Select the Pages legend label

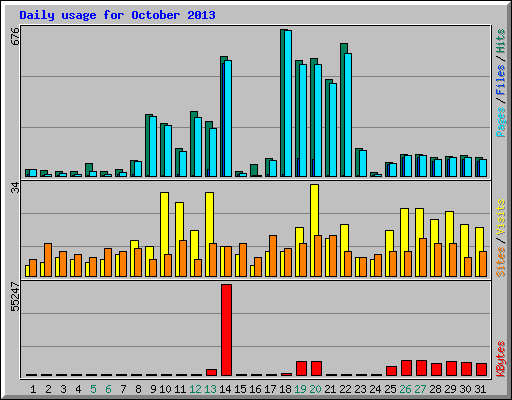(x=500, y=122)
